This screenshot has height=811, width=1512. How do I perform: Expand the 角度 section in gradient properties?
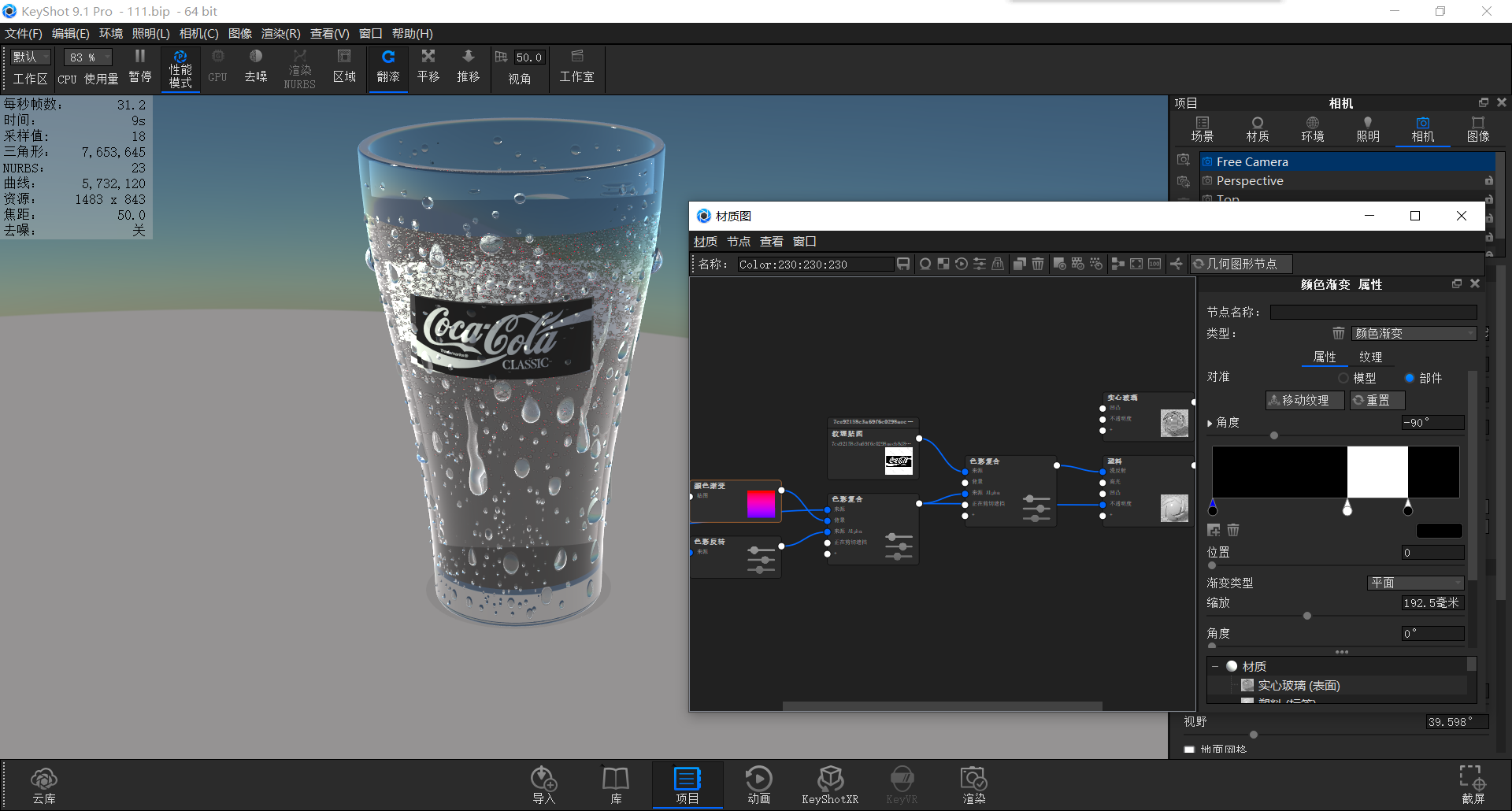point(1211,423)
